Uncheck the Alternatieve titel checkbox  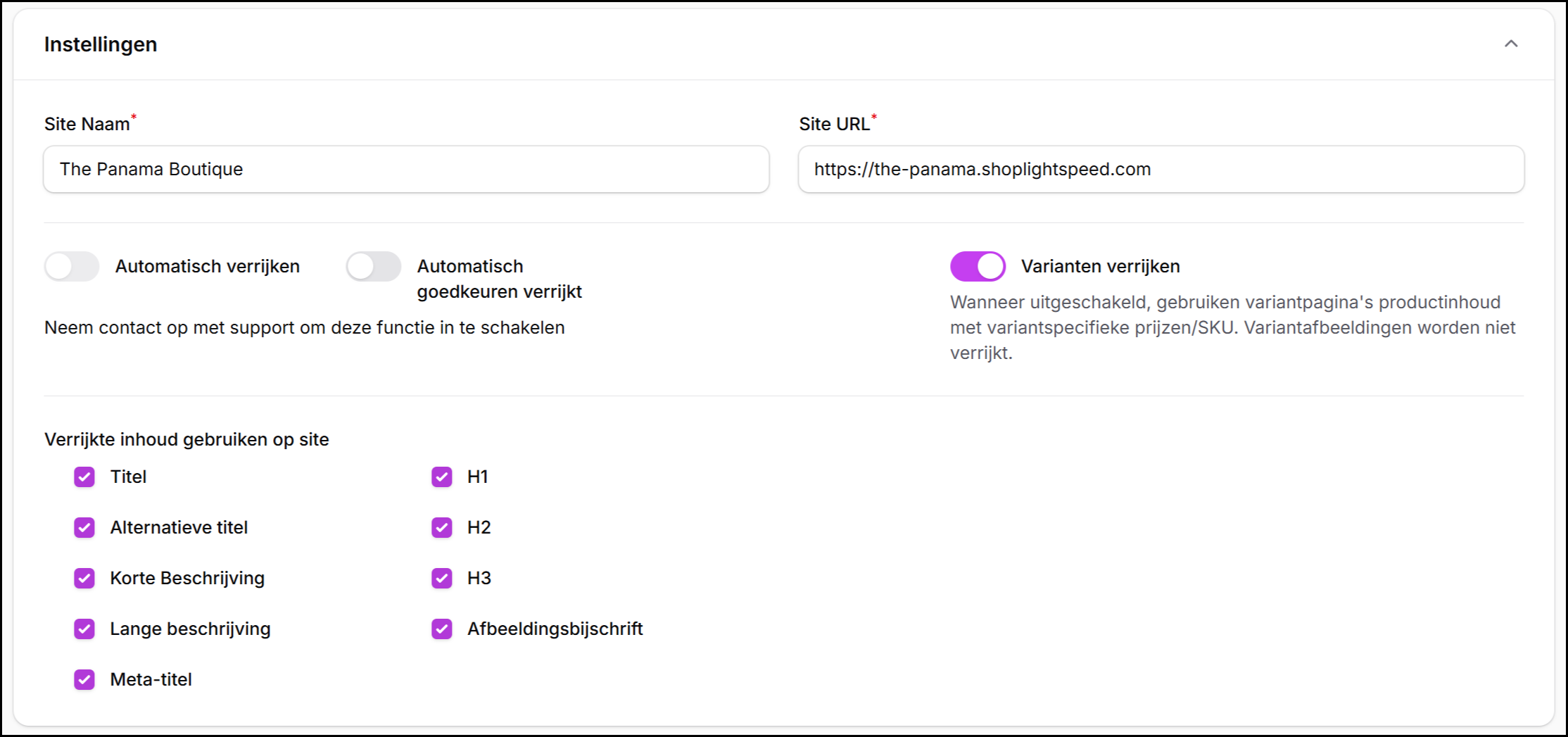point(84,527)
